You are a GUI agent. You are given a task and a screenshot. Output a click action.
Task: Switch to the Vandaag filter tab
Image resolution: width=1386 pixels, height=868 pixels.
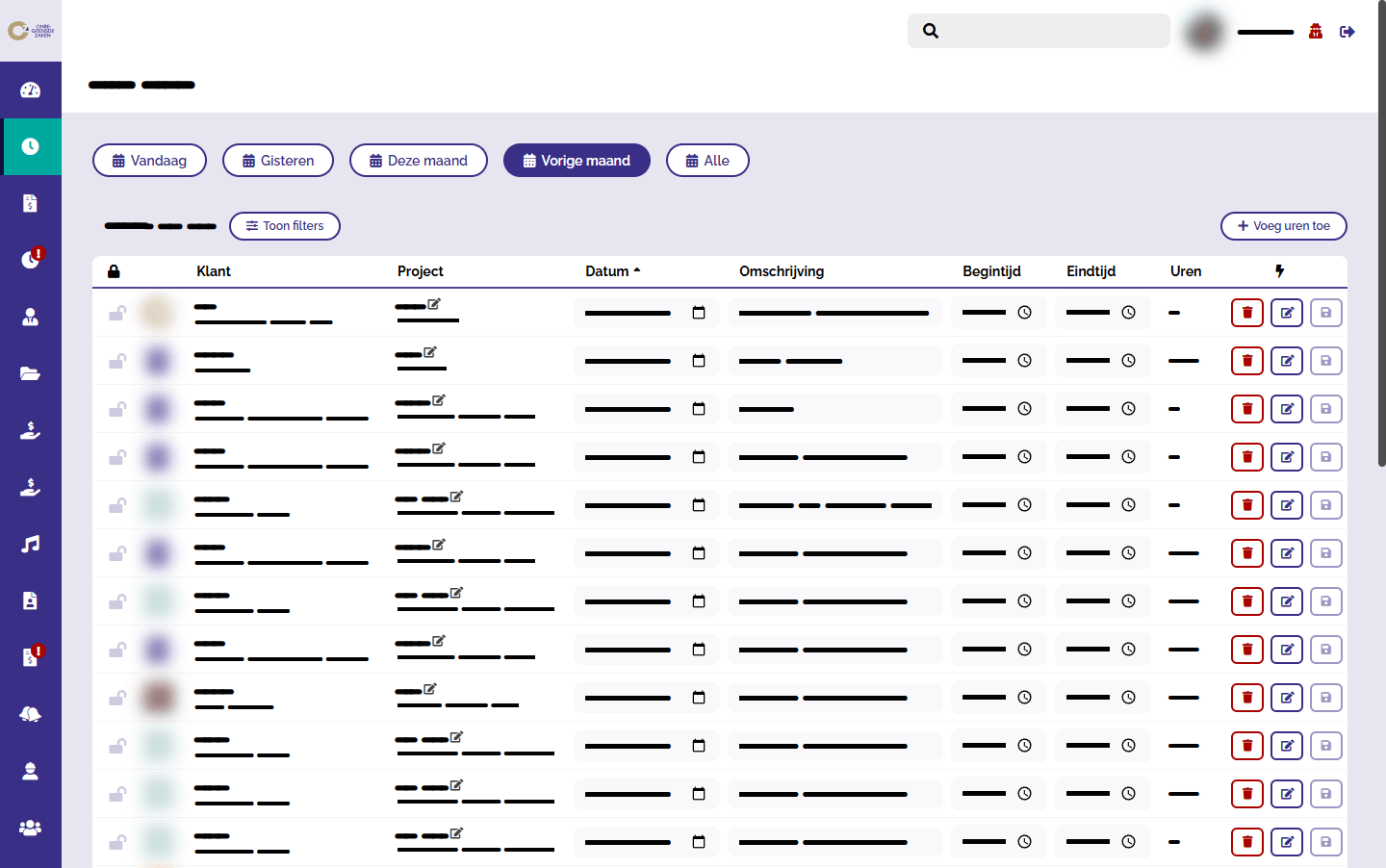(149, 160)
